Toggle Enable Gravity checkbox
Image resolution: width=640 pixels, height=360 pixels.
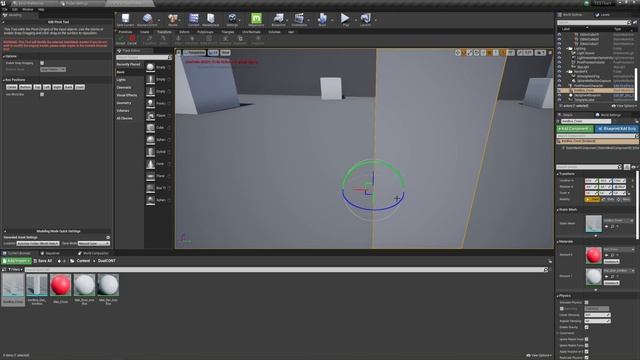tap(587, 327)
